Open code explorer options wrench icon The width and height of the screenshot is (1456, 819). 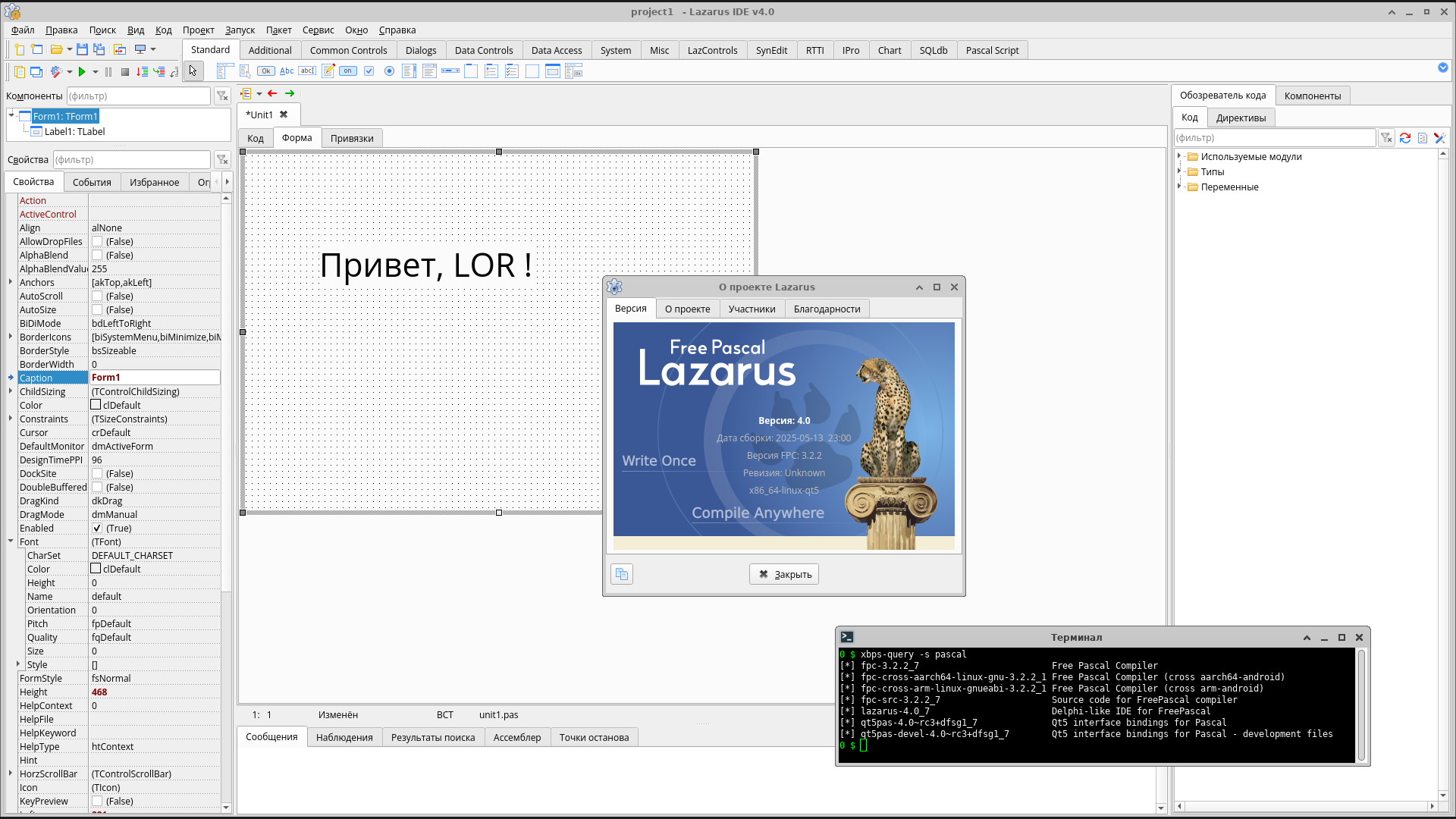(x=1440, y=138)
